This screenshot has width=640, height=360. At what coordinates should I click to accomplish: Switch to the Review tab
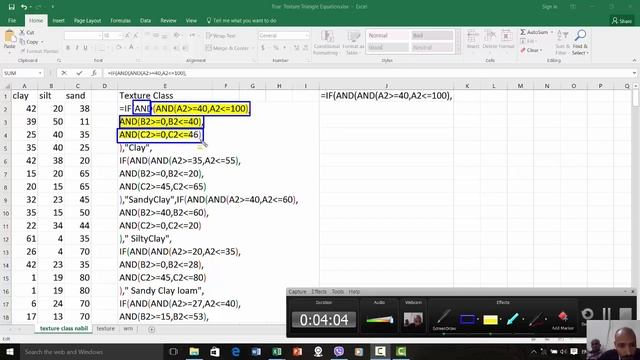(x=168, y=20)
